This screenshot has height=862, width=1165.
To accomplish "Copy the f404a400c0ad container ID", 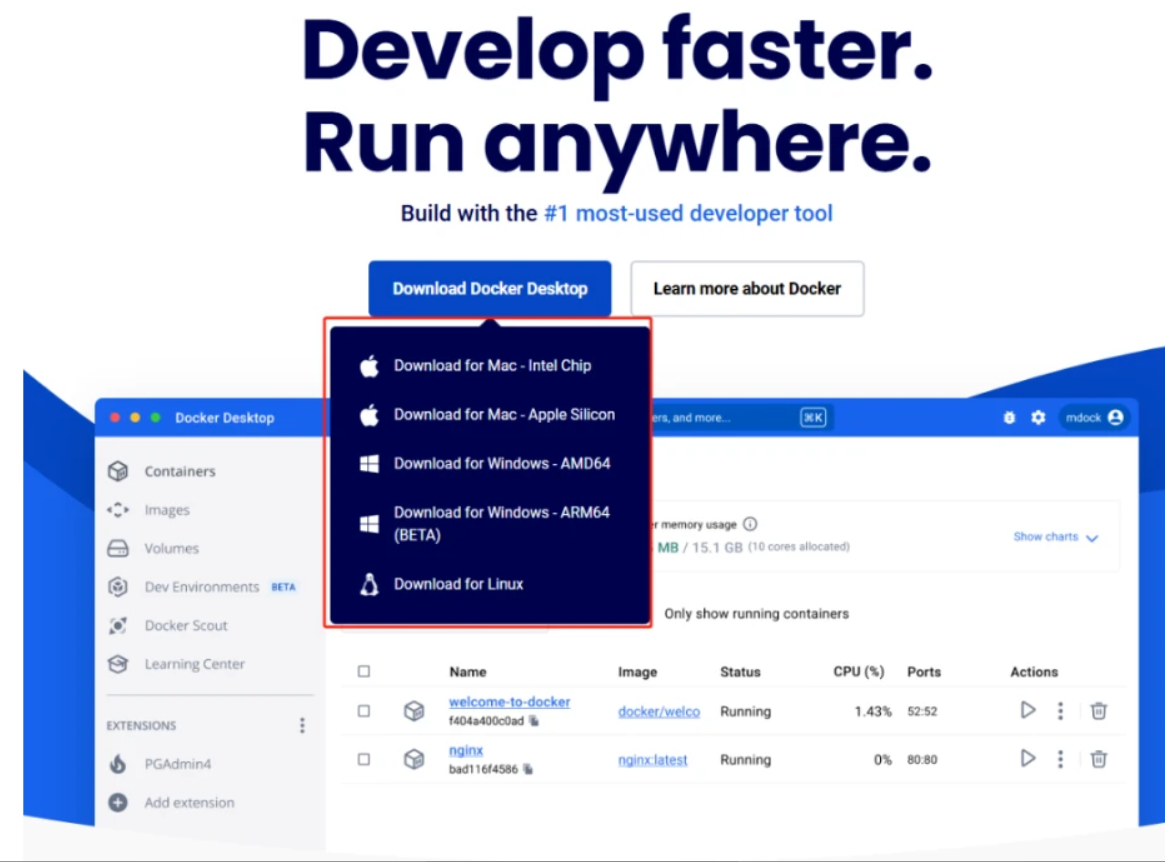I will (533, 721).
